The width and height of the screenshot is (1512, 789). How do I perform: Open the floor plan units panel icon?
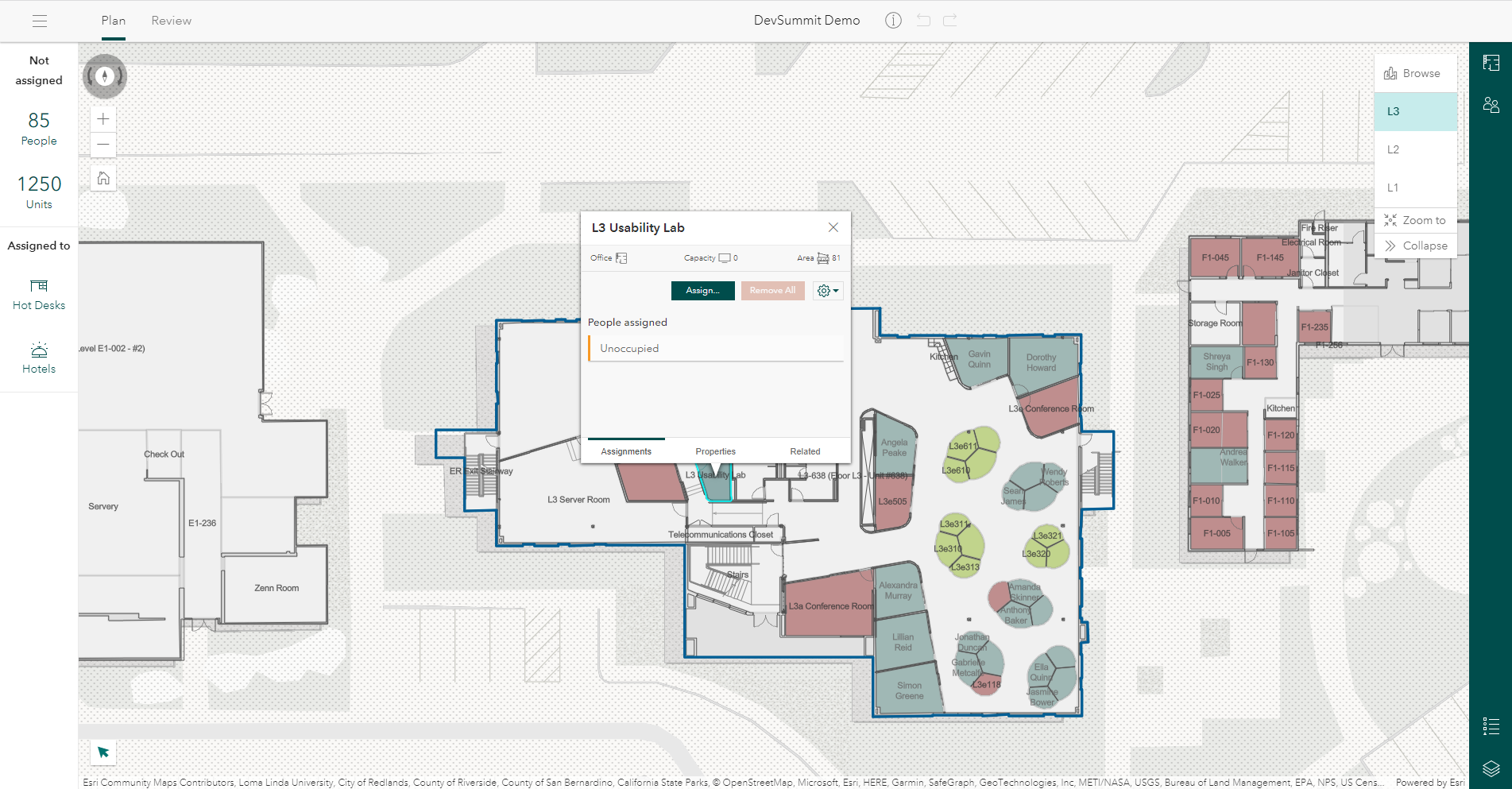click(x=1491, y=63)
